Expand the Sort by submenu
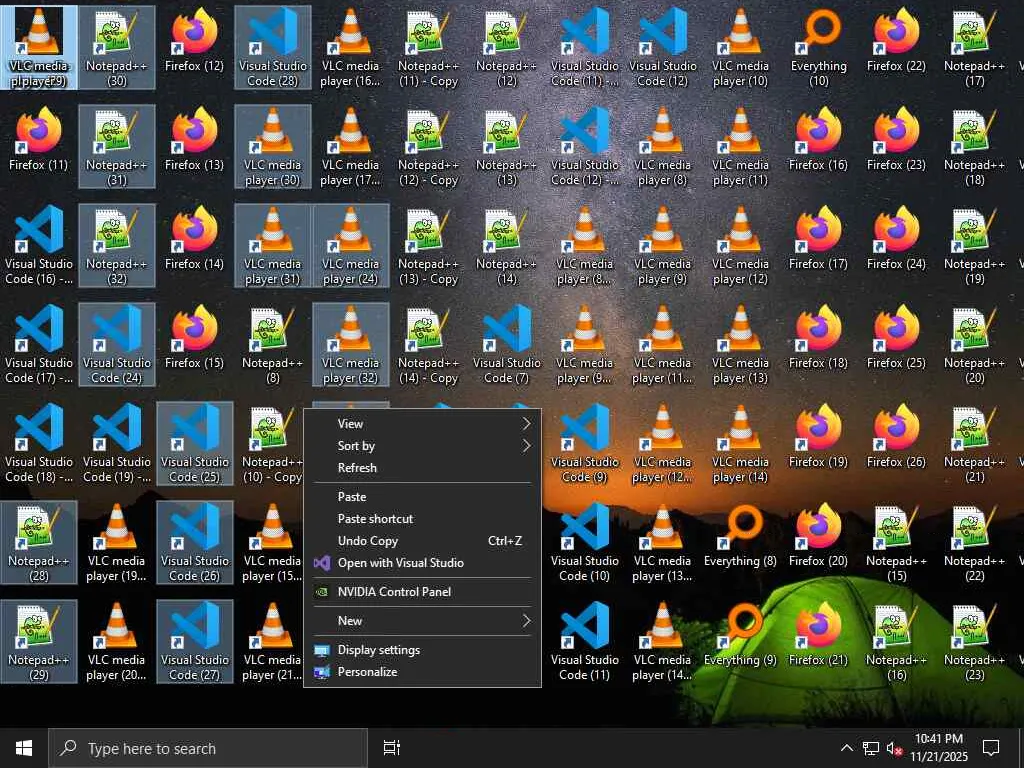This screenshot has width=1024, height=768. (423, 446)
